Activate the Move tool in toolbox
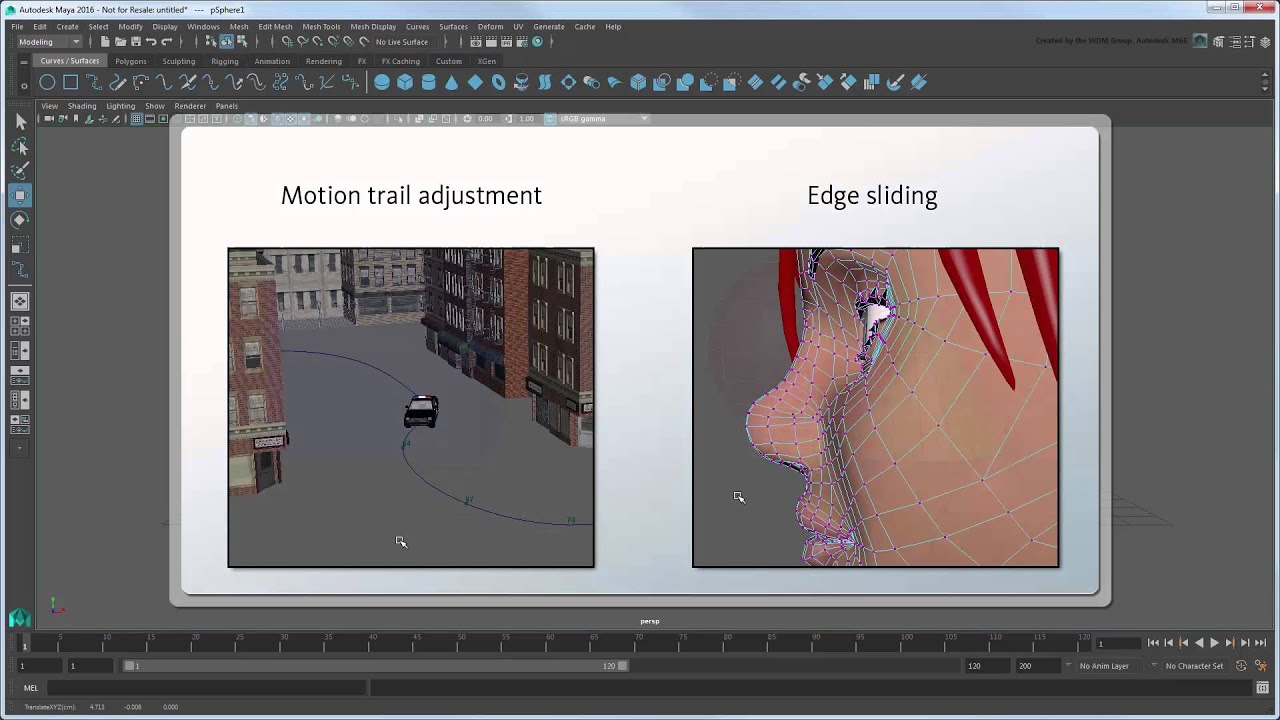Viewport: 1280px width, 720px height. 20,195
